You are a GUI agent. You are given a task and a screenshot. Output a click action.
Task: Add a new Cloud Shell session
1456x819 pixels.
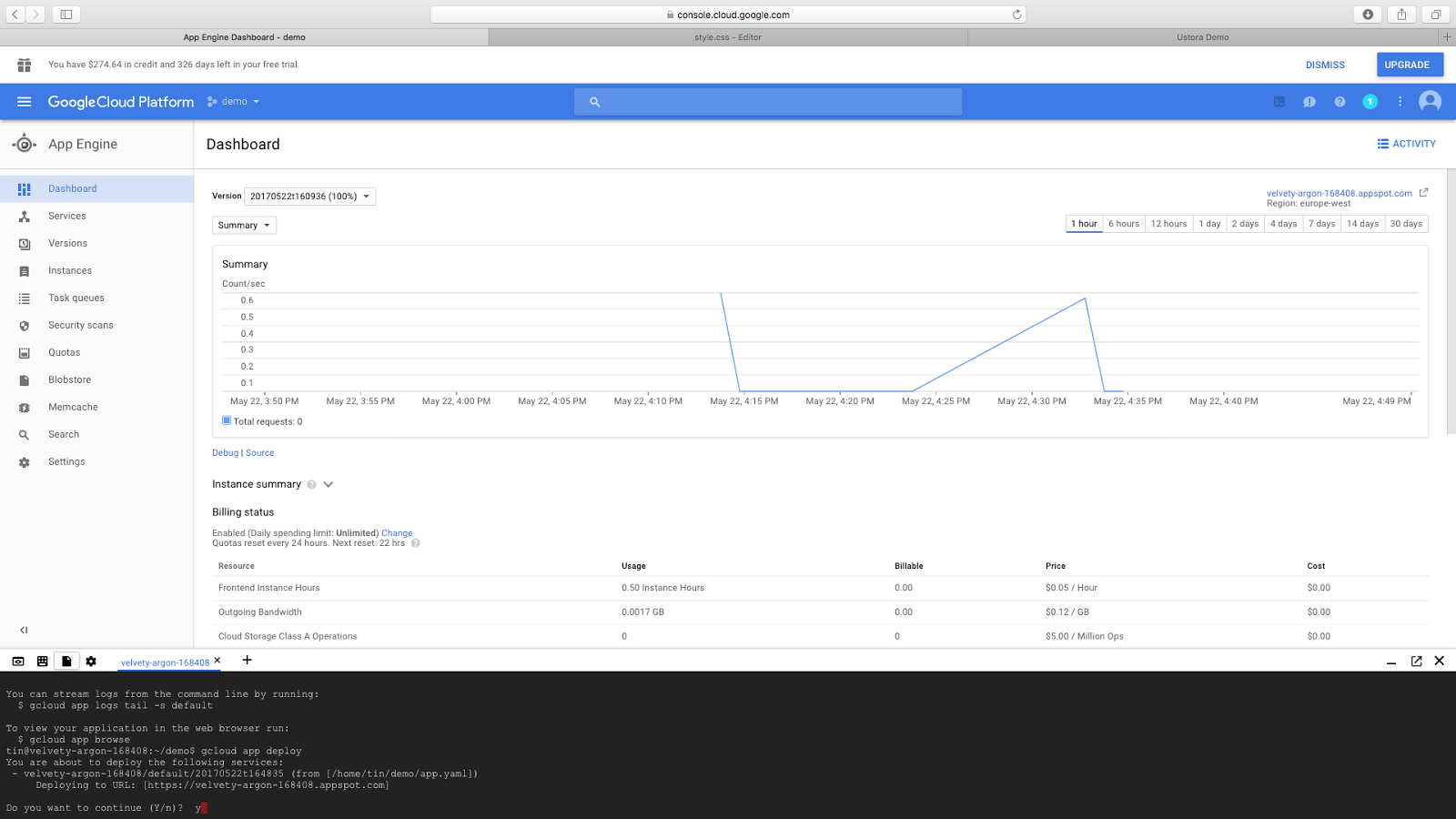(247, 661)
